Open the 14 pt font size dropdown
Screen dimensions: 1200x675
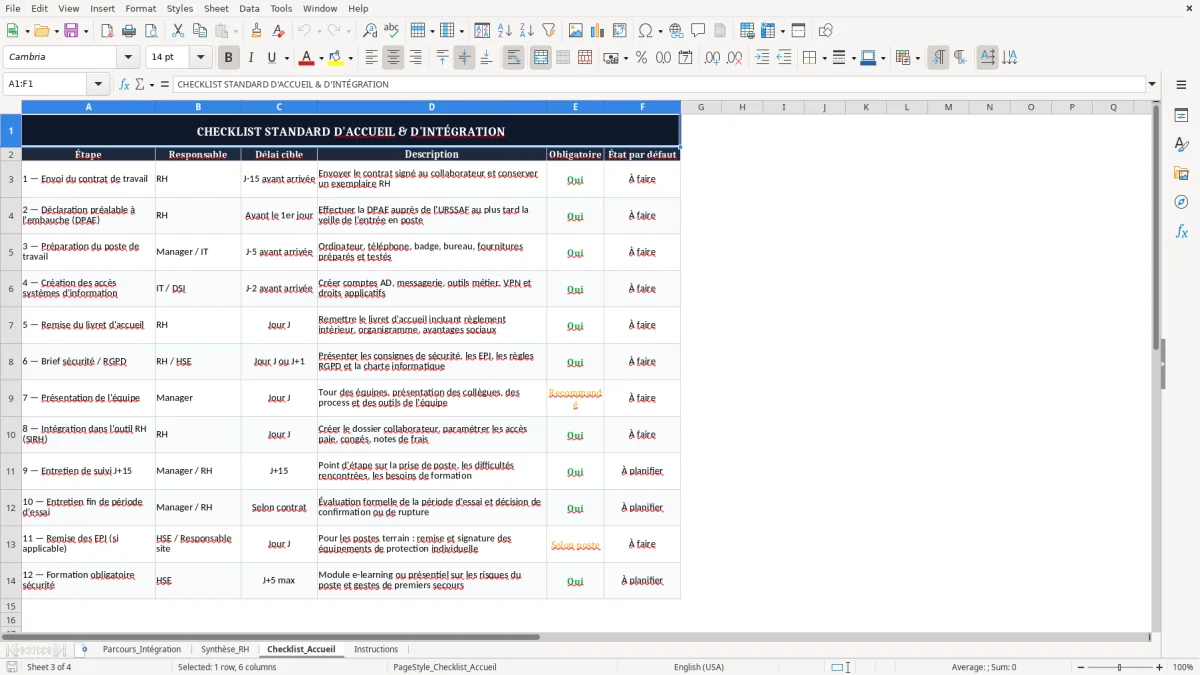(200, 57)
